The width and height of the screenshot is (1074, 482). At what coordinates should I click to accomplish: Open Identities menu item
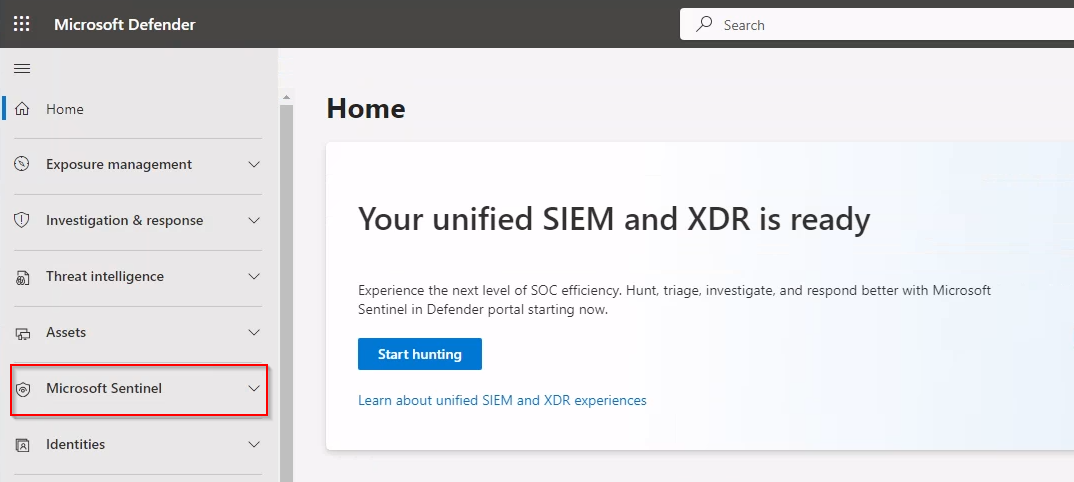click(x=138, y=444)
